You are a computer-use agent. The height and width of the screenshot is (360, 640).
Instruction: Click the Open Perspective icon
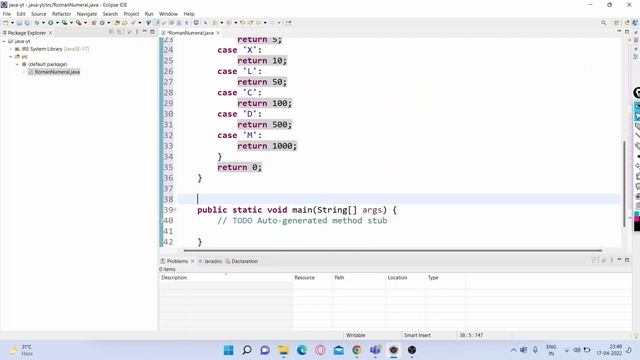(x=616, y=23)
